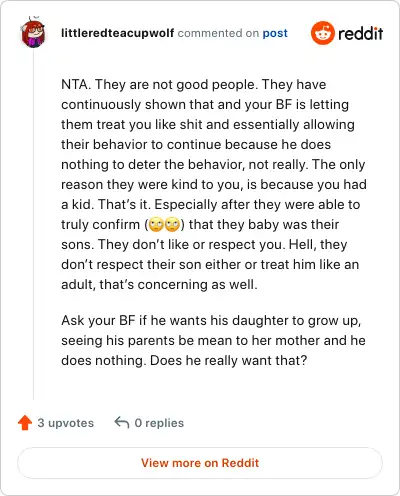Click the Reddit Snoo logo icon
This screenshot has width=400, height=496.
[x=322, y=33]
